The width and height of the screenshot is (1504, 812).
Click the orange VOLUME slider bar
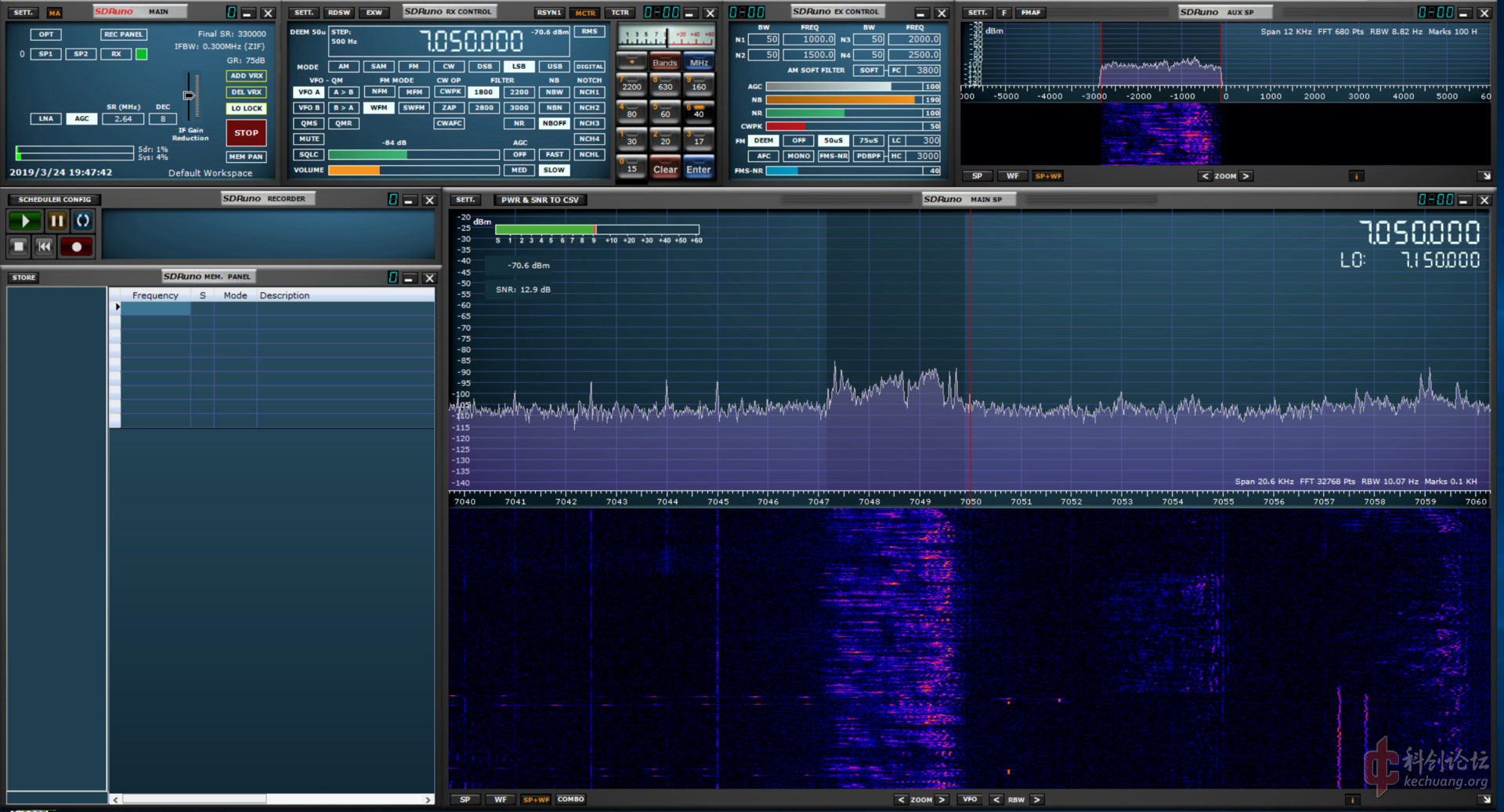pyautogui.click(x=354, y=170)
